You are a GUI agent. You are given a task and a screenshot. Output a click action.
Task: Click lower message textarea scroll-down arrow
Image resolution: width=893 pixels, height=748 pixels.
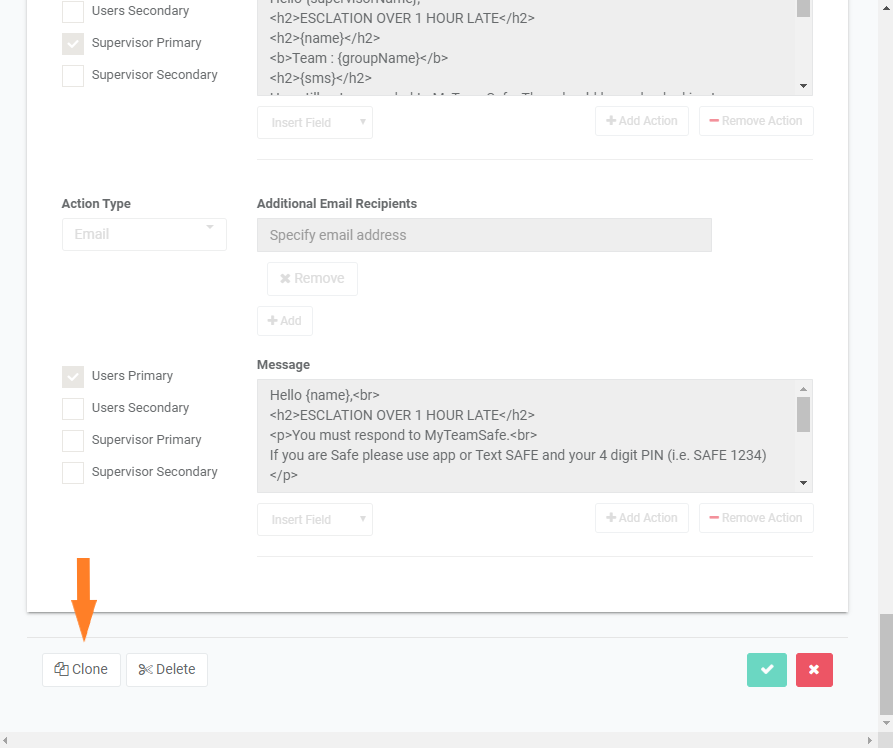(x=804, y=483)
